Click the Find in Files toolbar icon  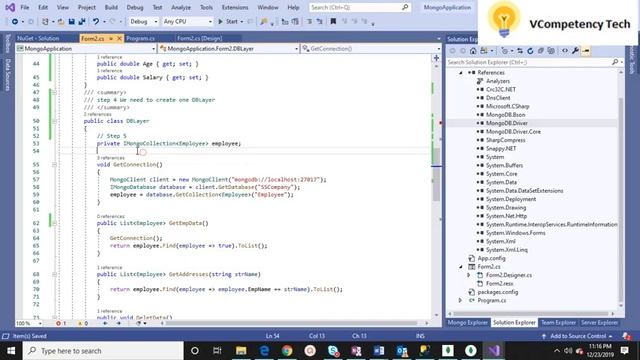point(264,22)
